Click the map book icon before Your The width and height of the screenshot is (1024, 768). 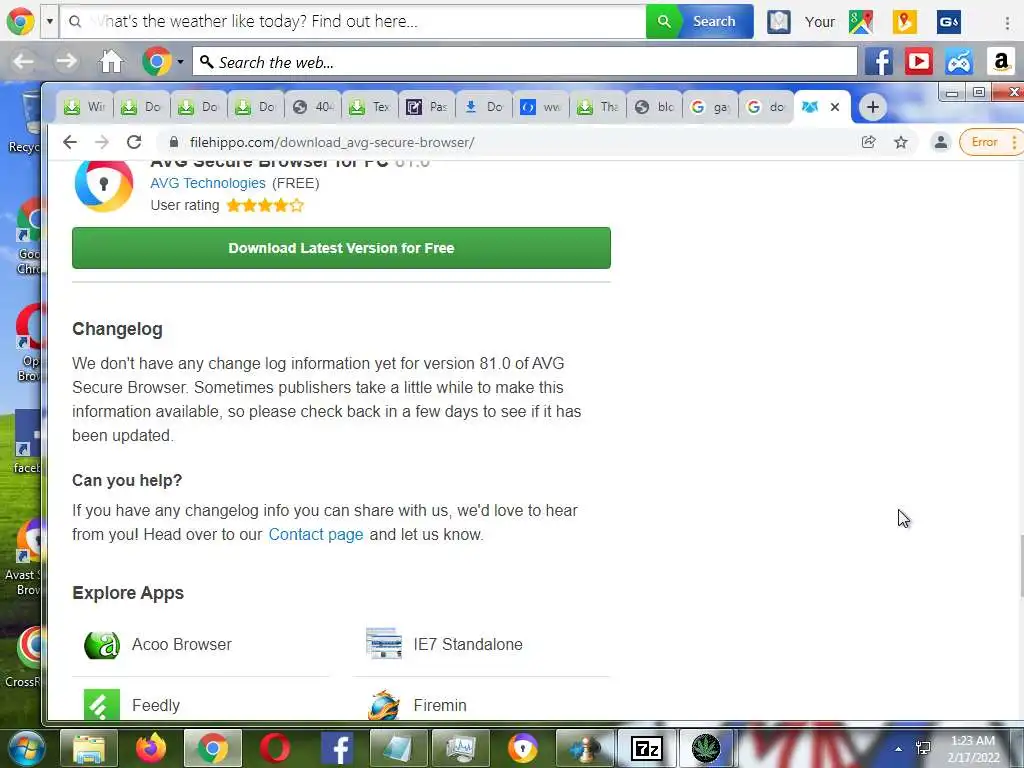click(x=778, y=22)
